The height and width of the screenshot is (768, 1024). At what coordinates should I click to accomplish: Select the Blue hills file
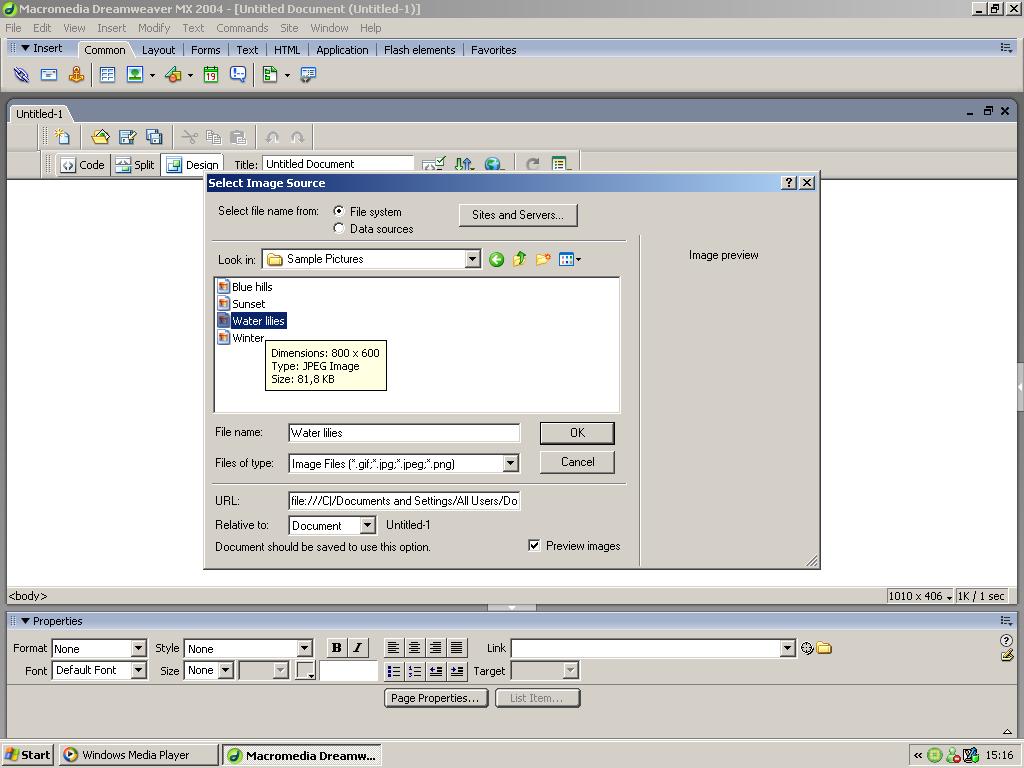[251, 287]
